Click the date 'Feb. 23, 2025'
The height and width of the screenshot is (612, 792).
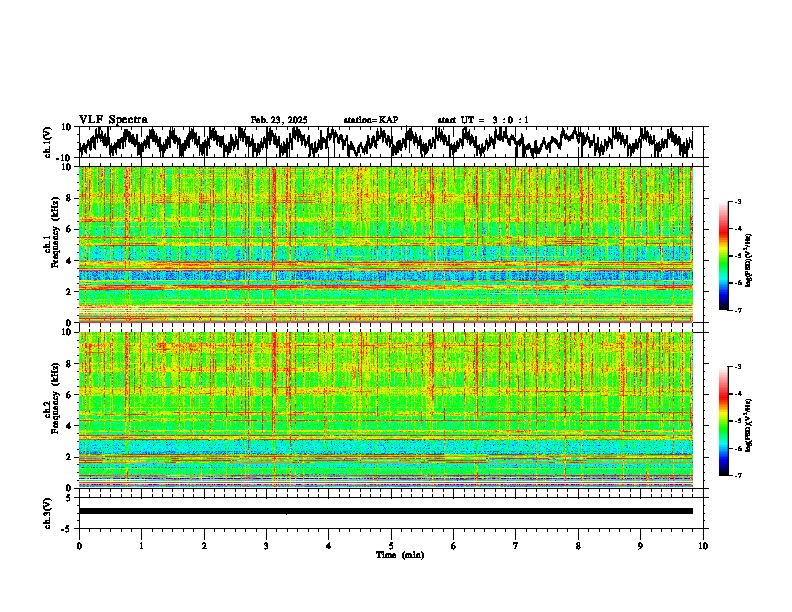pos(279,120)
